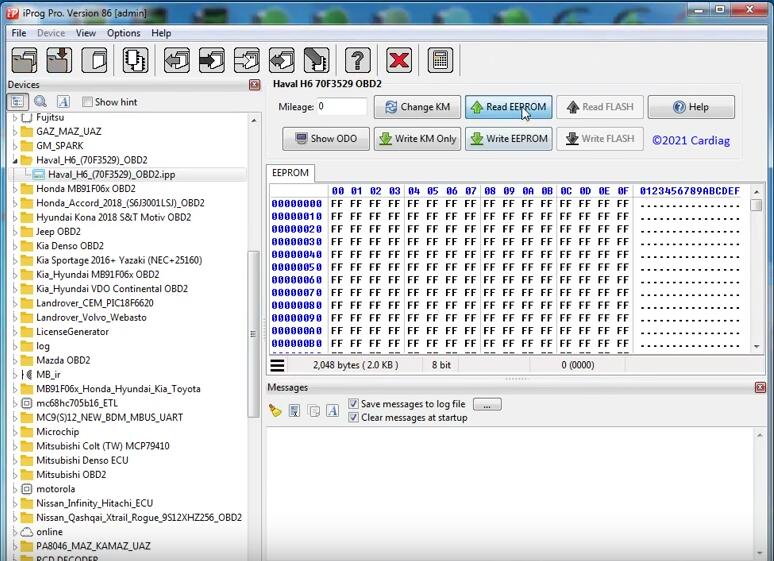Expand Kia Denso OBD2 folder
This screenshot has width=774, height=561.
click(x=15, y=246)
